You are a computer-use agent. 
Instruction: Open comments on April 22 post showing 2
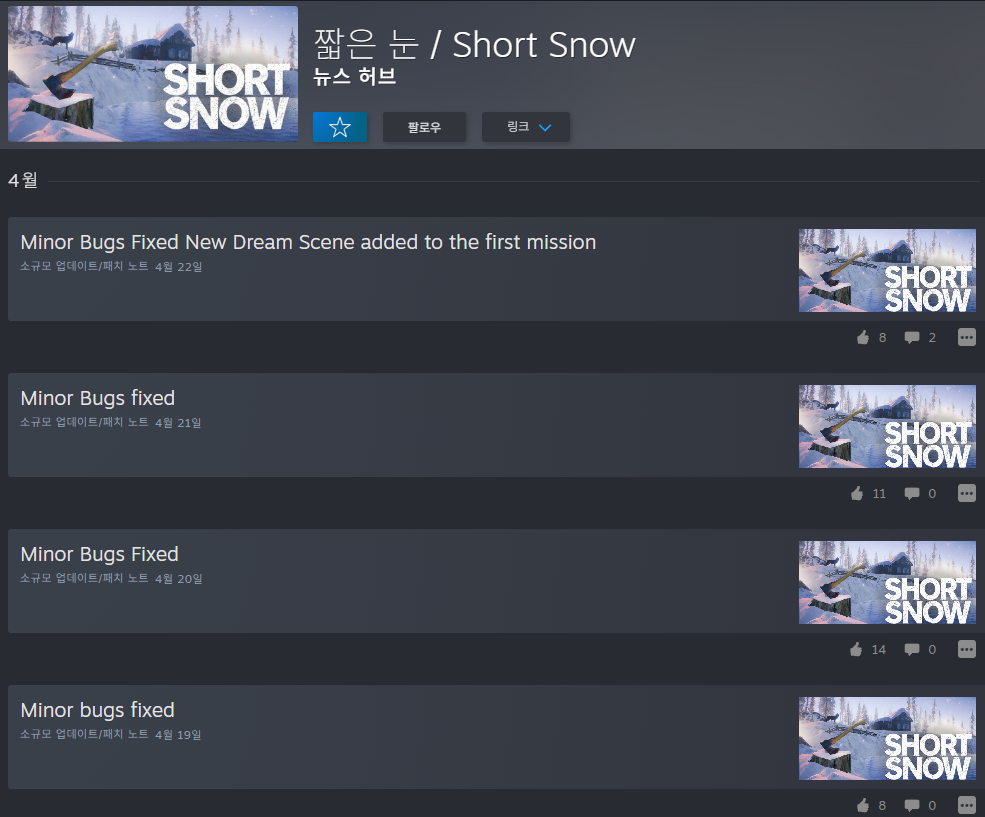[920, 338]
